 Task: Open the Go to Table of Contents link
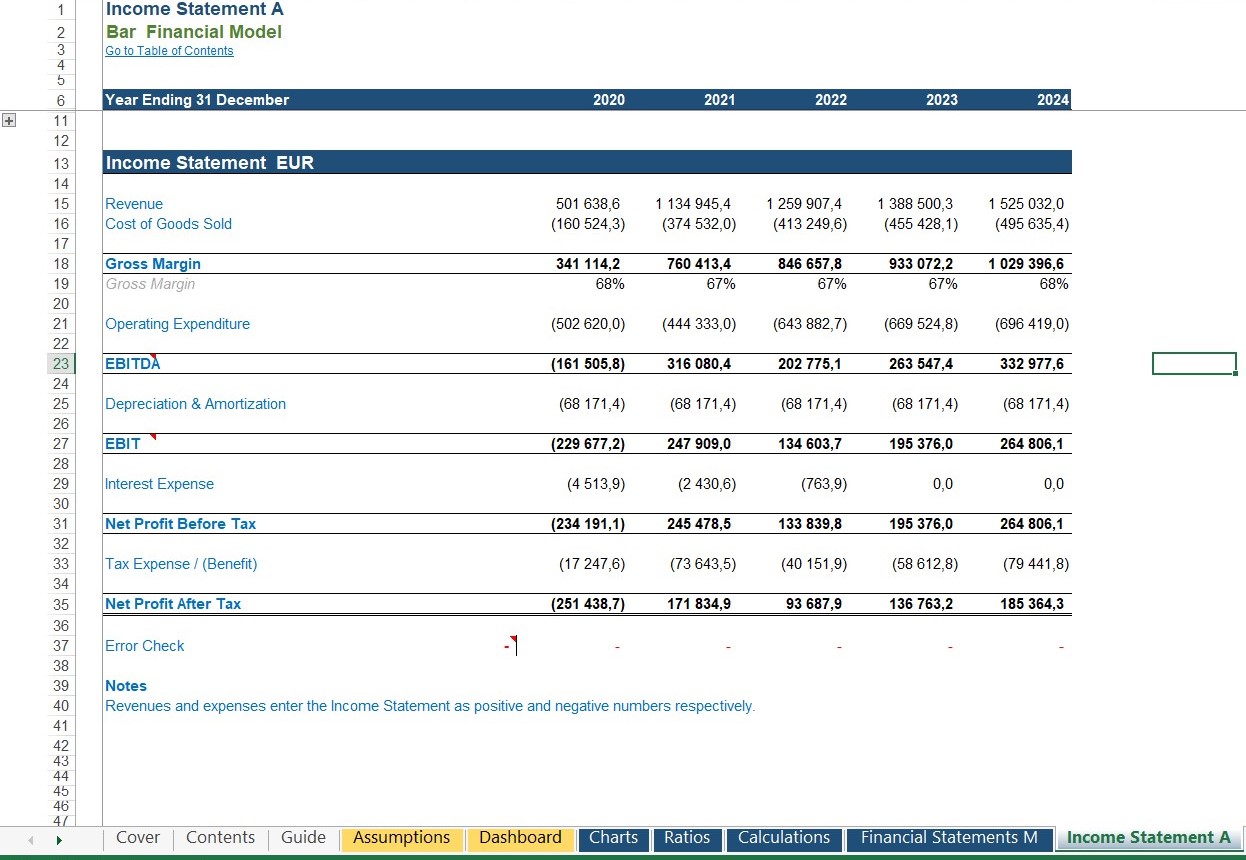169,51
